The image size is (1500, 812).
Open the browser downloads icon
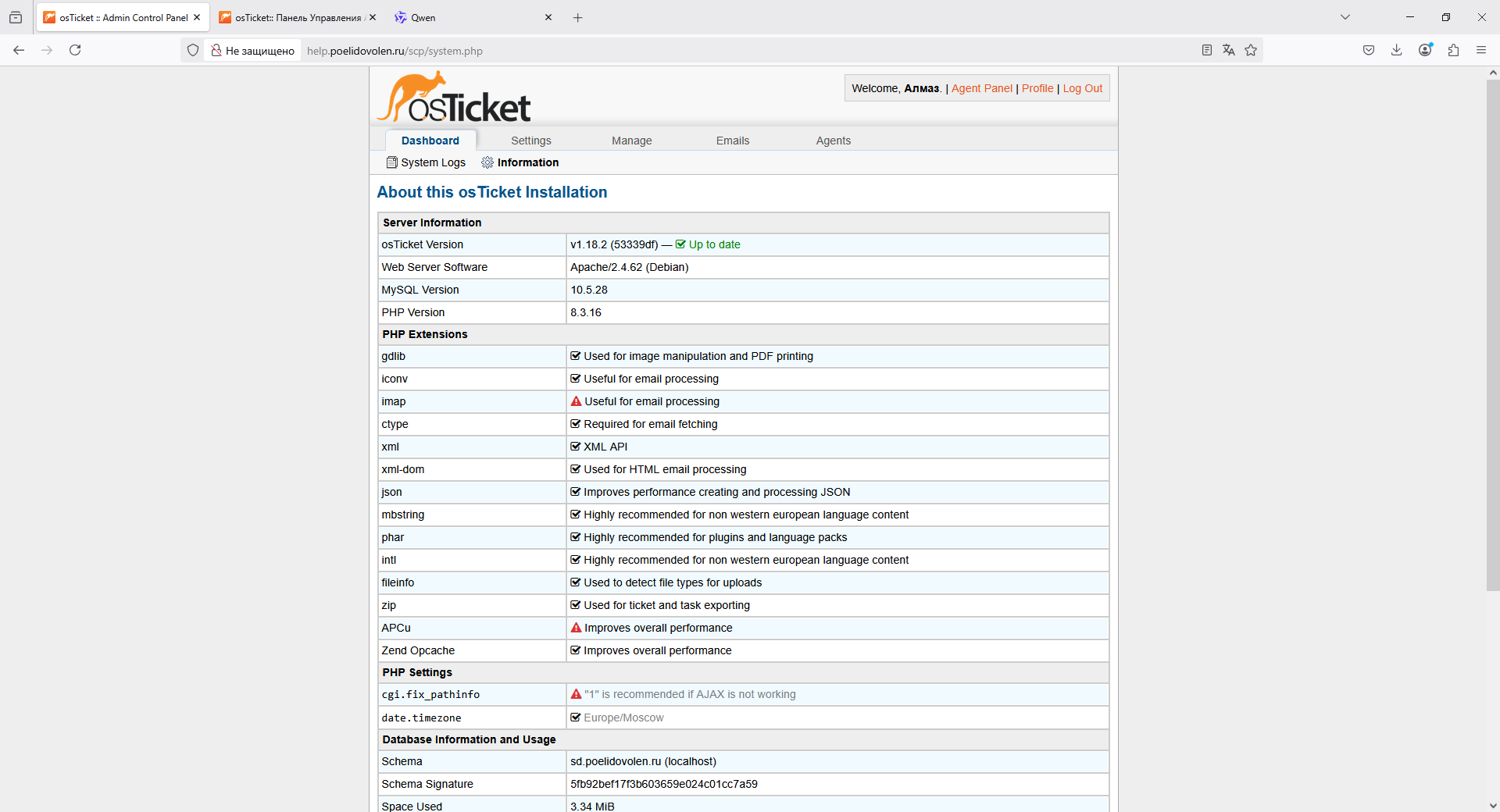click(1397, 50)
